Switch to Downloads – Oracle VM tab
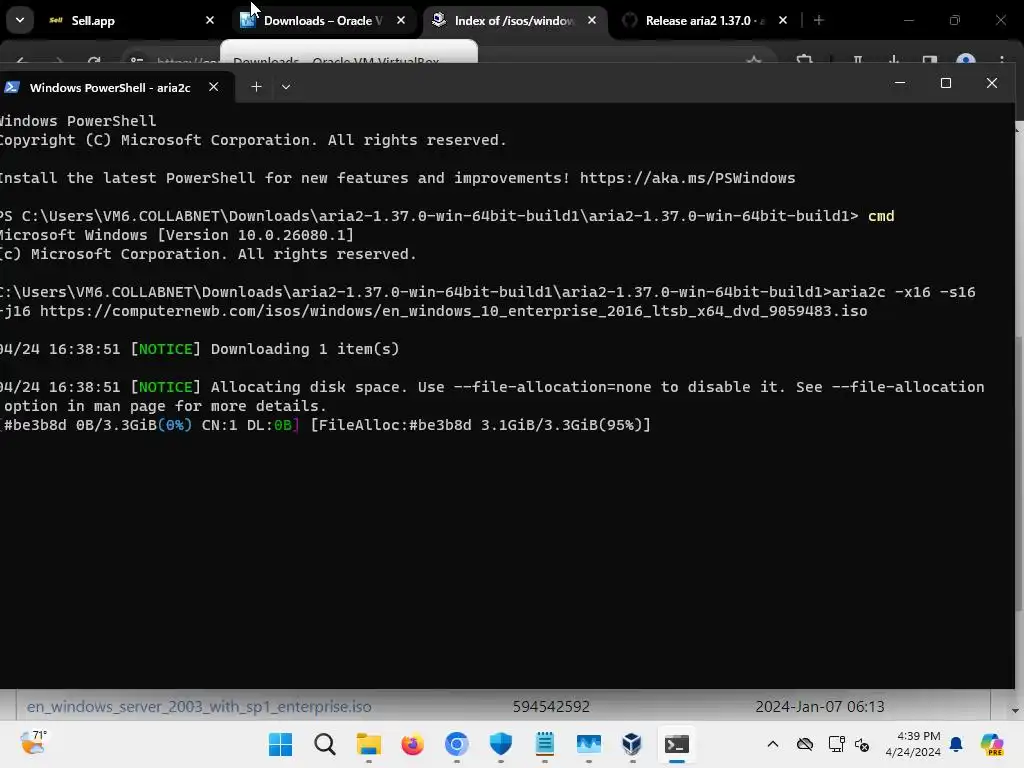This screenshot has height=768, width=1024. (x=323, y=21)
